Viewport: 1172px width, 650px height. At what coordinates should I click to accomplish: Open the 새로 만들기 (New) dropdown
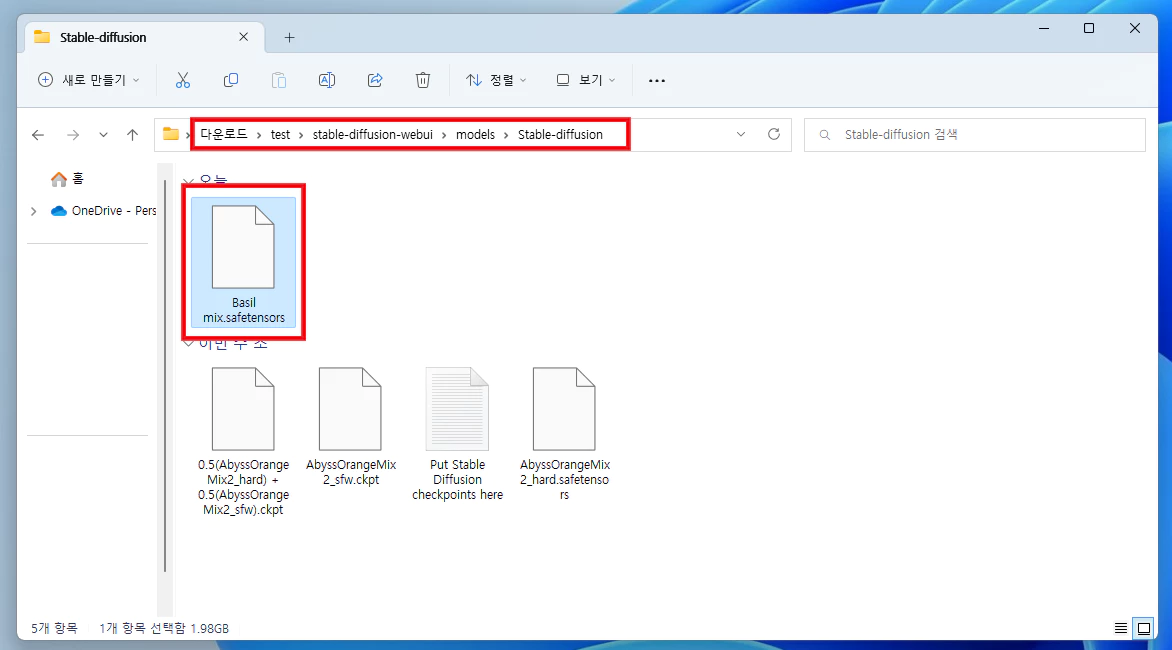tap(89, 80)
